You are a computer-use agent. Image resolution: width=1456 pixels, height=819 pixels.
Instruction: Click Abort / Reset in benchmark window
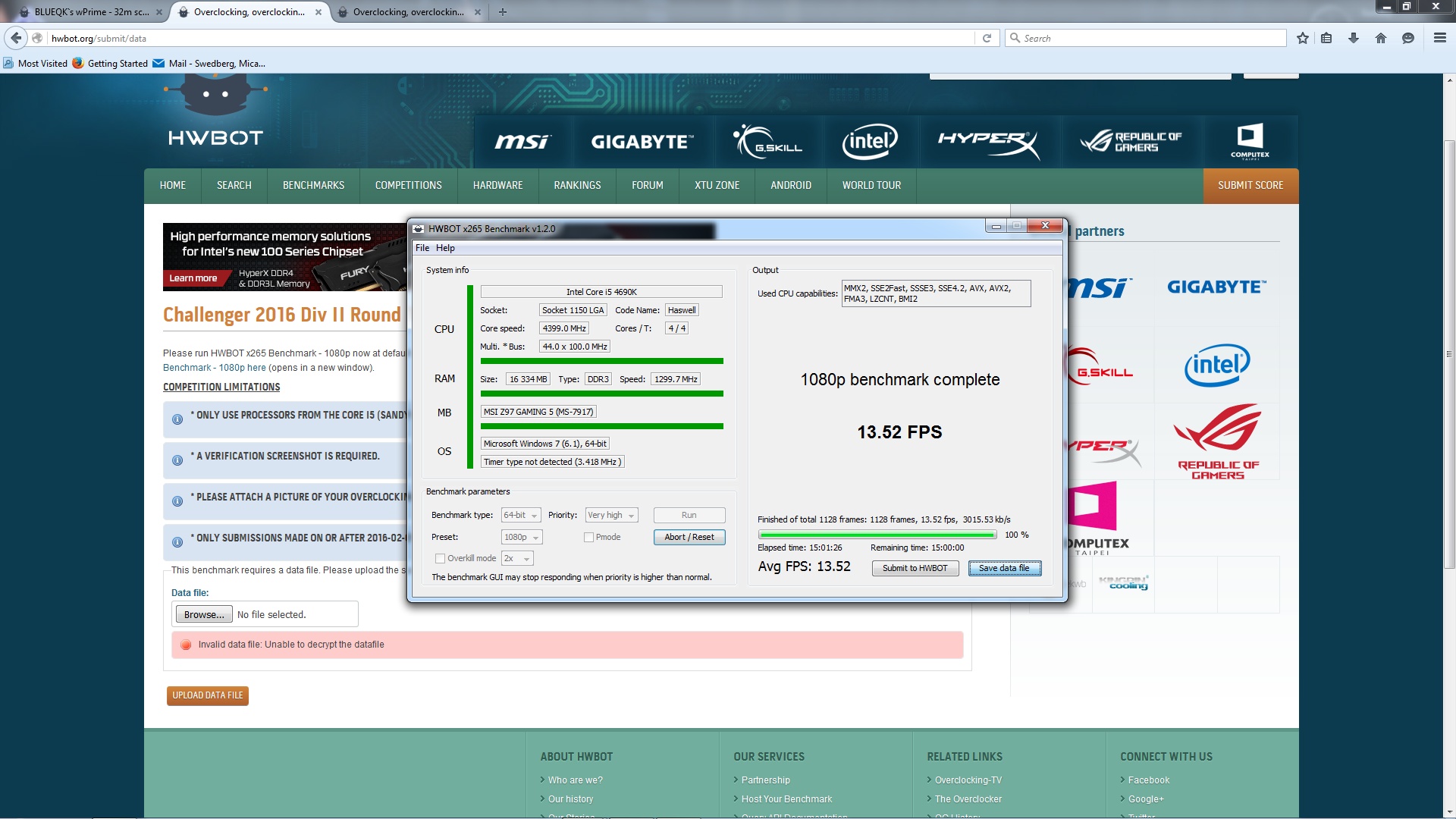pos(689,537)
